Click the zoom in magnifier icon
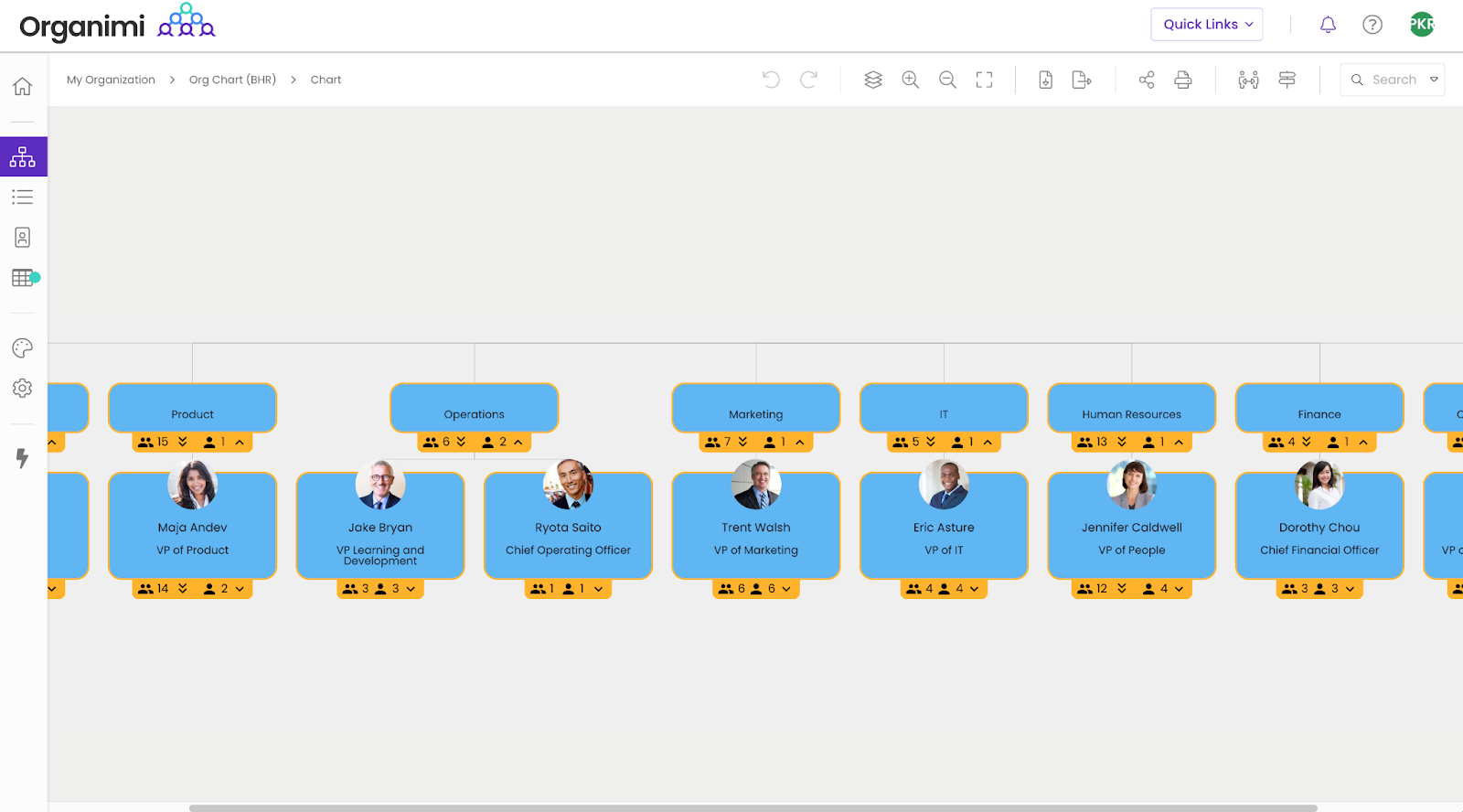The width and height of the screenshot is (1463, 812). pos(910,80)
